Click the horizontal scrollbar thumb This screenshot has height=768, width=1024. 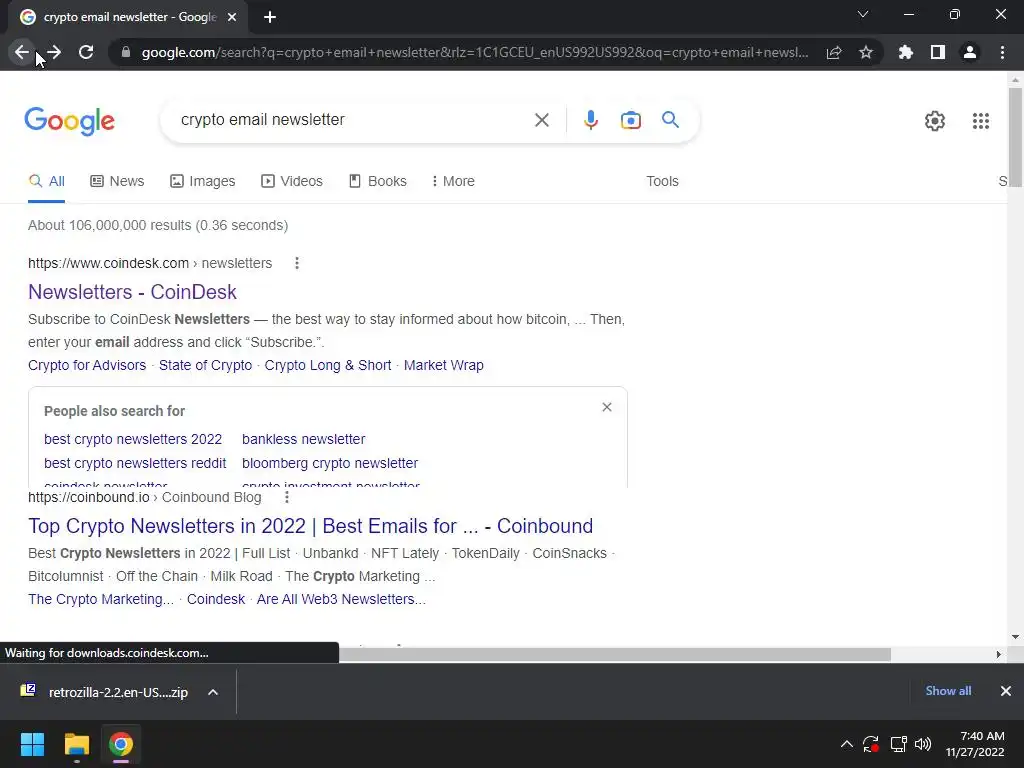(x=614, y=654)
